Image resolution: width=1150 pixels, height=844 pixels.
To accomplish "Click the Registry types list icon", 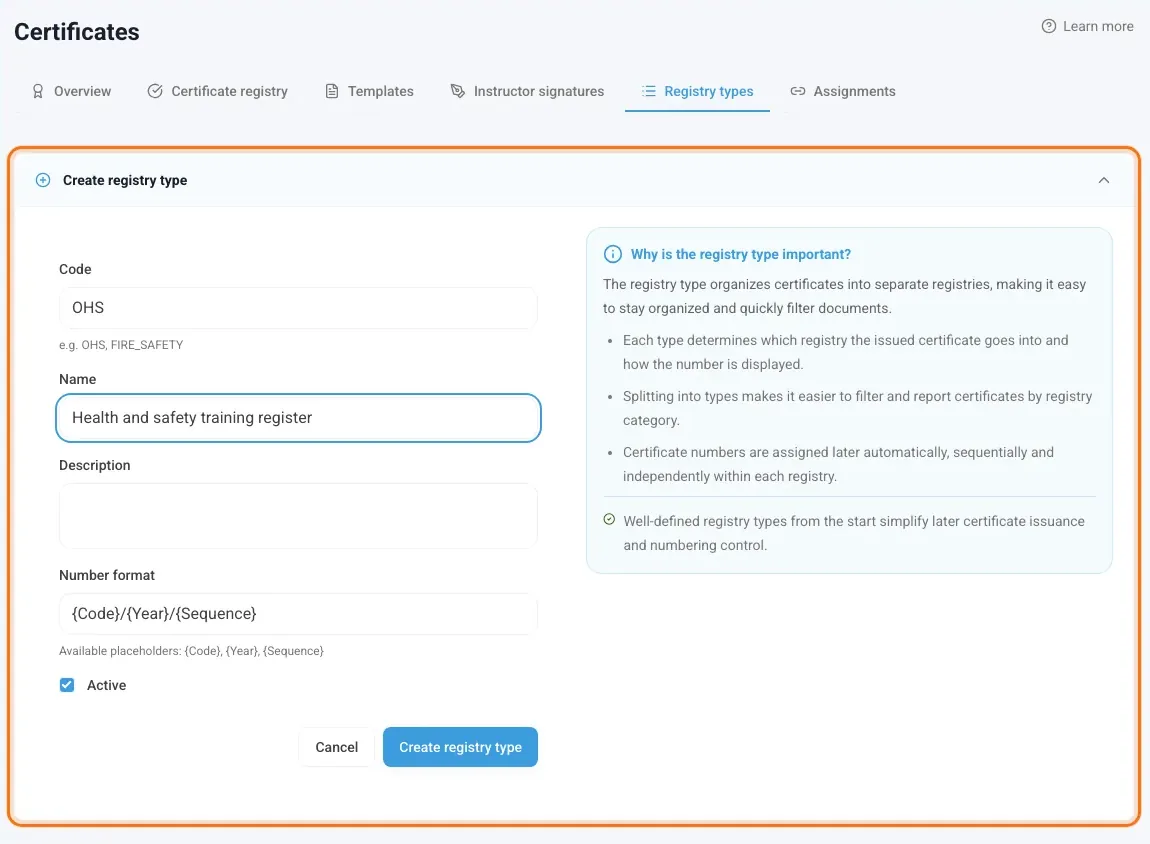I will pyautogui.click(x=648, y=91).
